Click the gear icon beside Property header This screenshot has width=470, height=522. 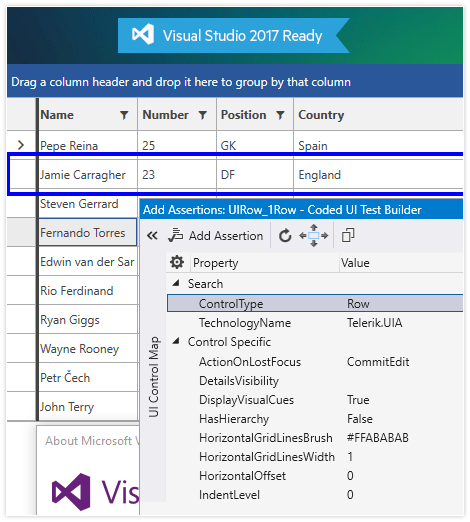coord(177,262)
